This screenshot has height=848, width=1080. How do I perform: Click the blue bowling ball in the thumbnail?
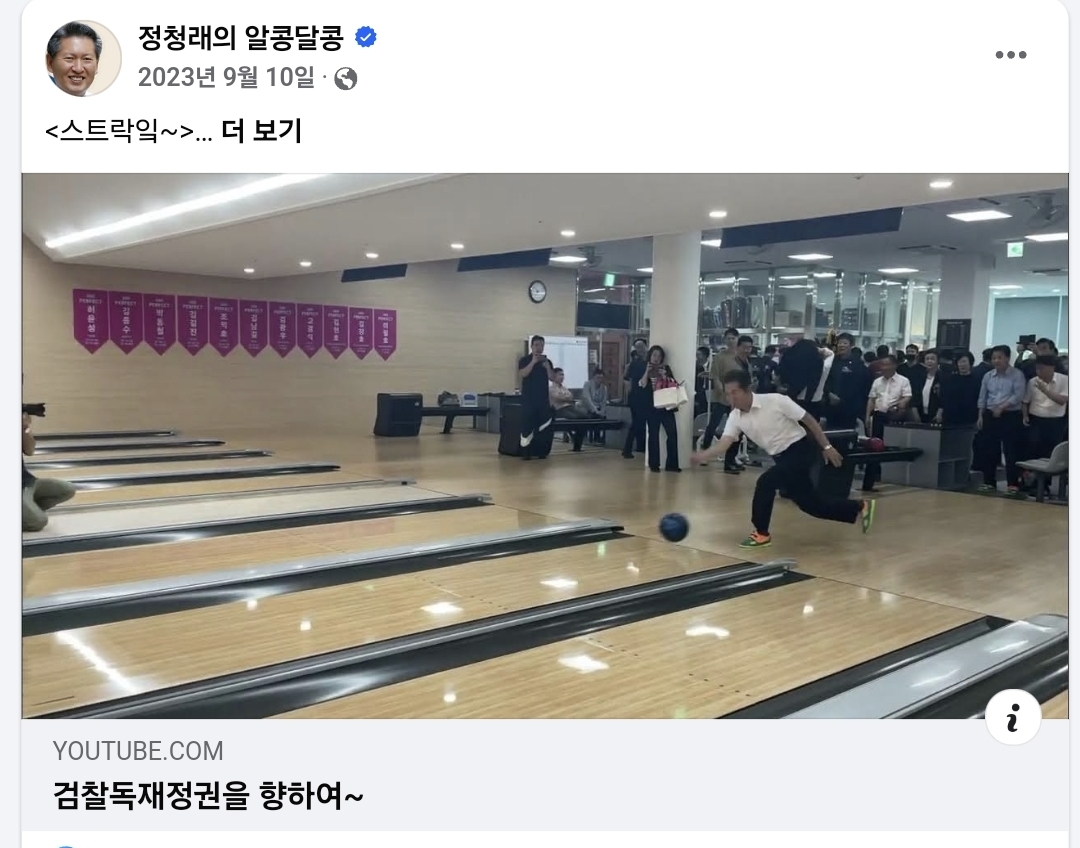click(x=674, y=527)
